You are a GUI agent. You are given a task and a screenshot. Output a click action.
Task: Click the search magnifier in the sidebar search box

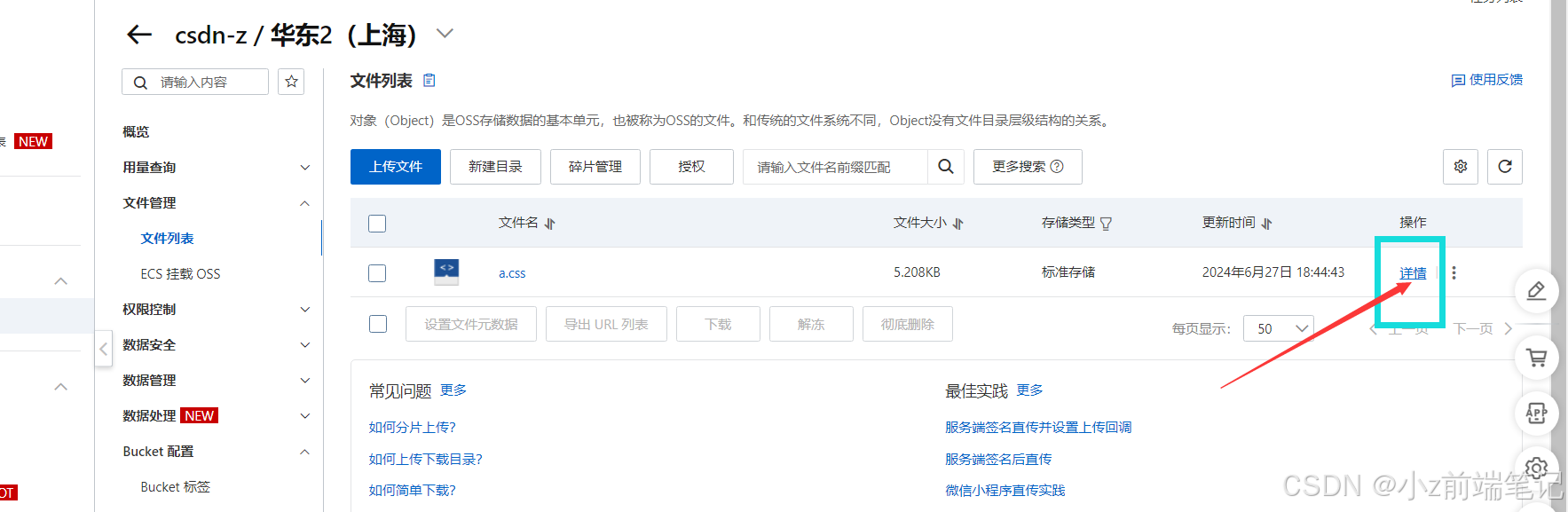click(140, 83)
